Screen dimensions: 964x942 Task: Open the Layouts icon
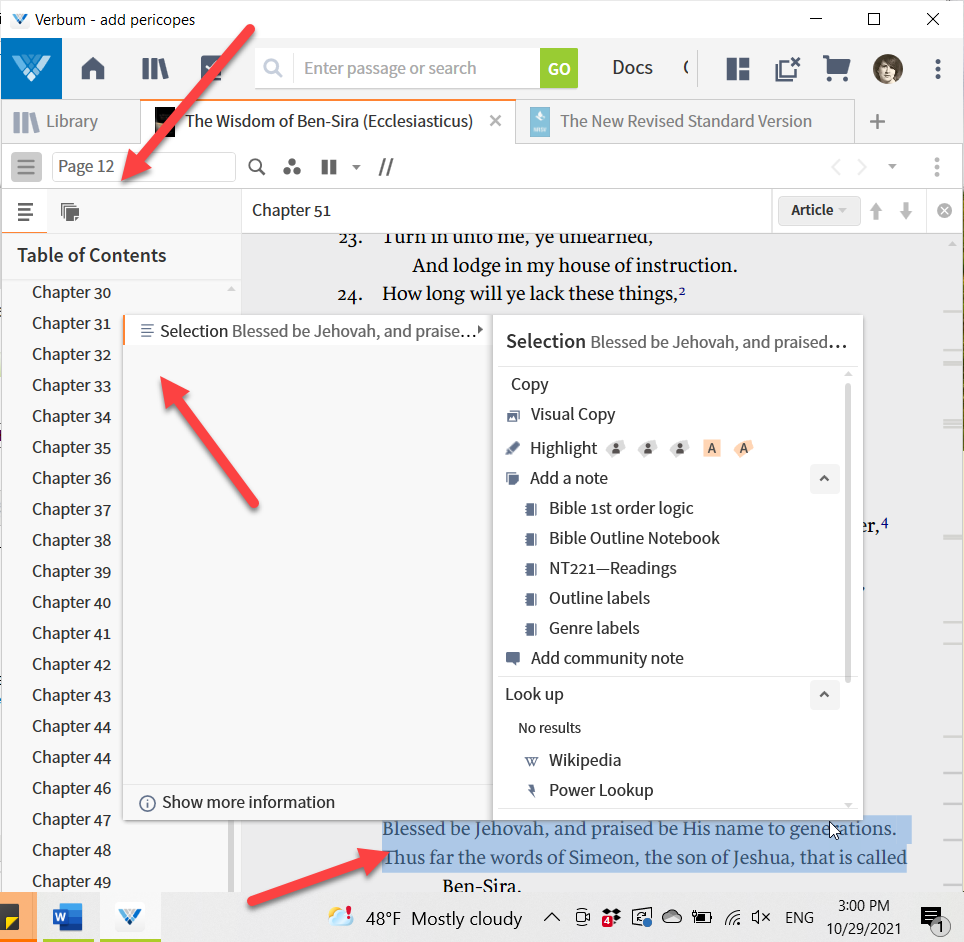tap(738, 69)
